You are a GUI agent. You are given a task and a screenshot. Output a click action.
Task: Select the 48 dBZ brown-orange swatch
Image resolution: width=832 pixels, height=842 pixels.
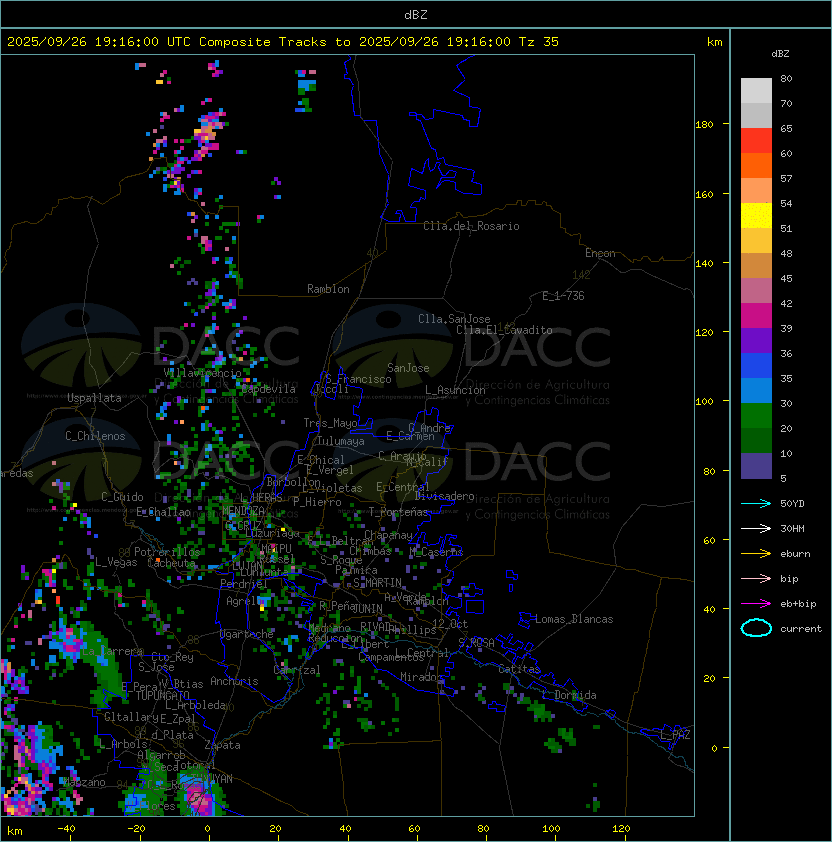click(756, 265)
